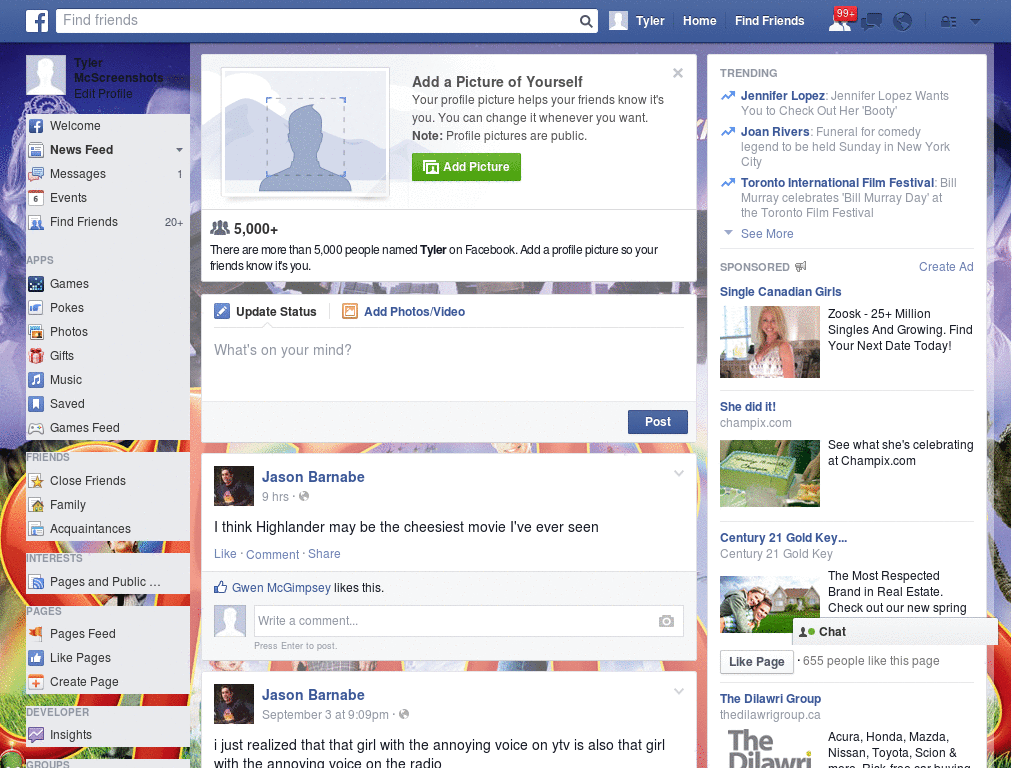Viewport: 1024px width, 768px height.
Task: Click Comment on Highlander post
Action: [272, 554]
